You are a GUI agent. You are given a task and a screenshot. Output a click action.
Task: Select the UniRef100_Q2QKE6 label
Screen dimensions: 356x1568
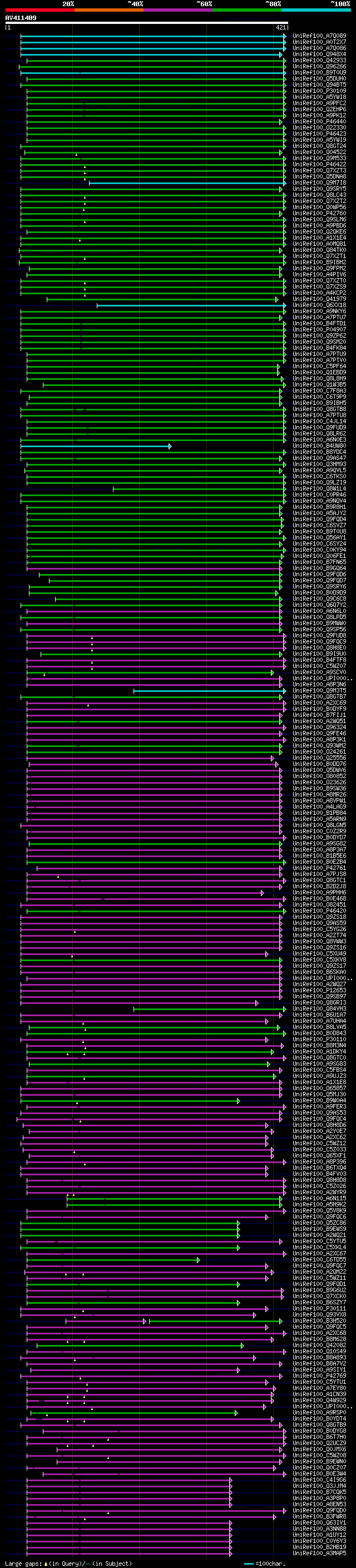[319, 231]
